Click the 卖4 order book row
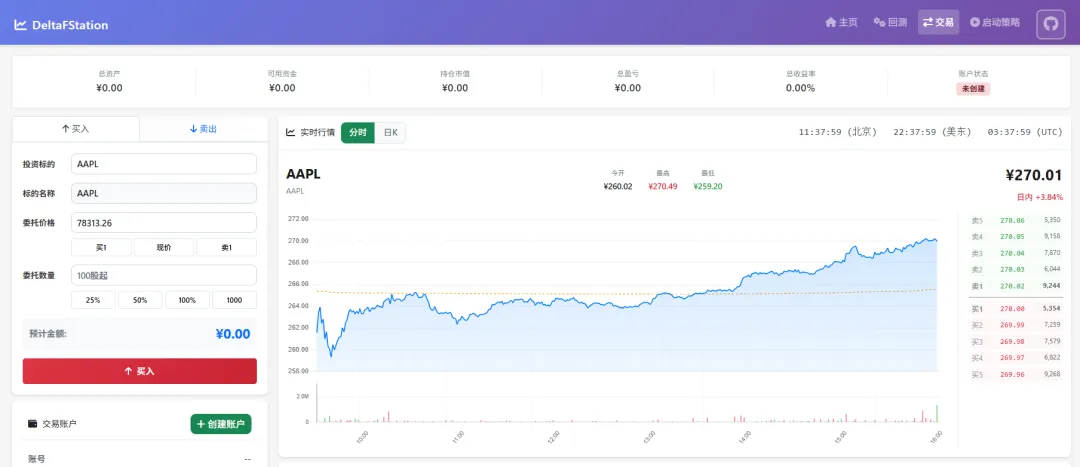Viewport: 1080px width, 467px height. tap(1016, 236)
